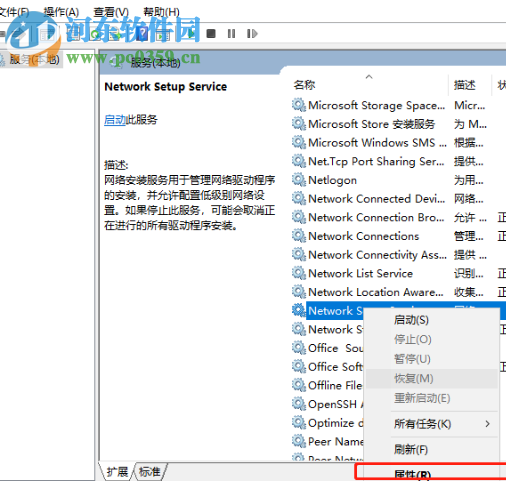
Task: Click gear icon of Microsoft Store 安装服务
Action: pyautogui.click(x=299, y=124)
